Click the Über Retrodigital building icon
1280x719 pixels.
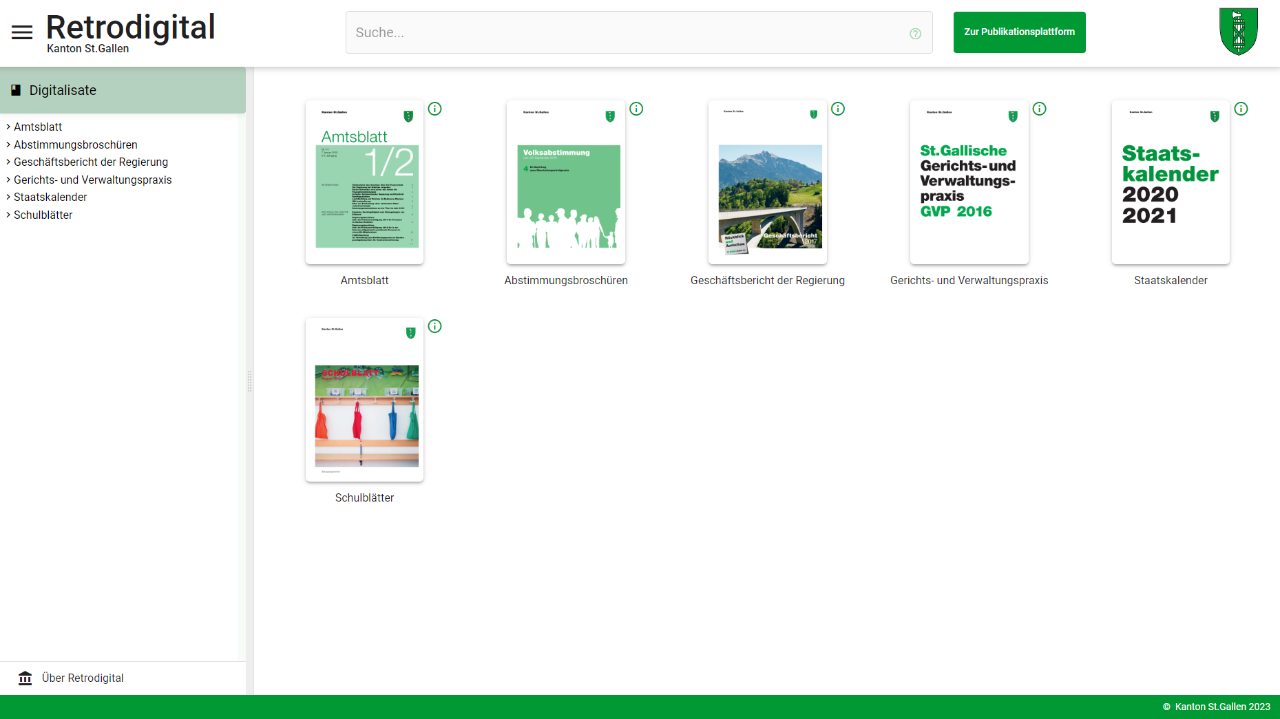point(26,678)
